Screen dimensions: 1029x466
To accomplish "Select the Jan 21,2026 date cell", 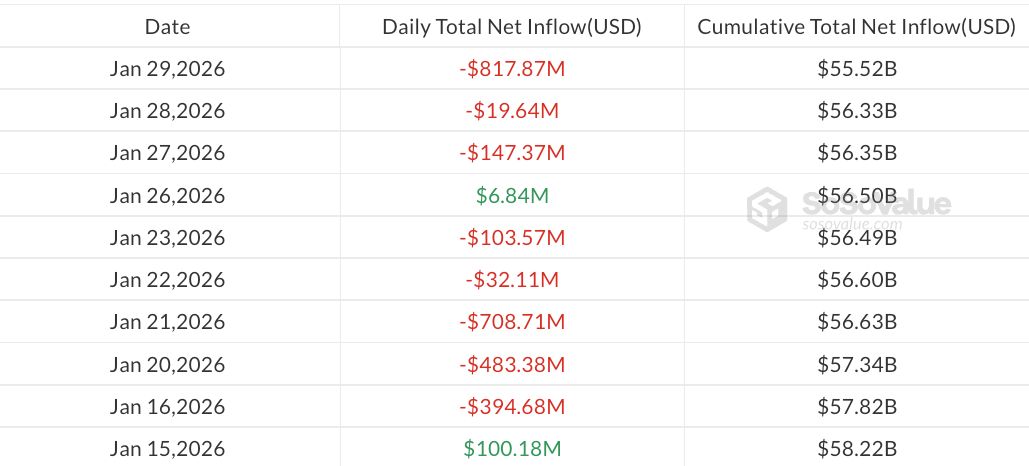I will (x=167, y=322).
